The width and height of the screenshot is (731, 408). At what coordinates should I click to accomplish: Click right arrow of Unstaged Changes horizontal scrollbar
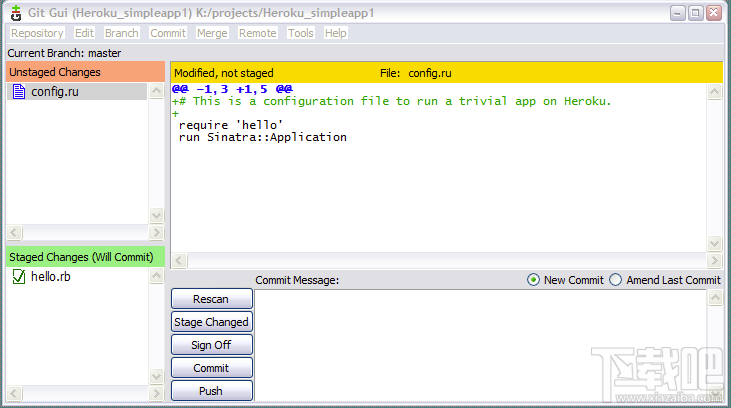[157, 232]
